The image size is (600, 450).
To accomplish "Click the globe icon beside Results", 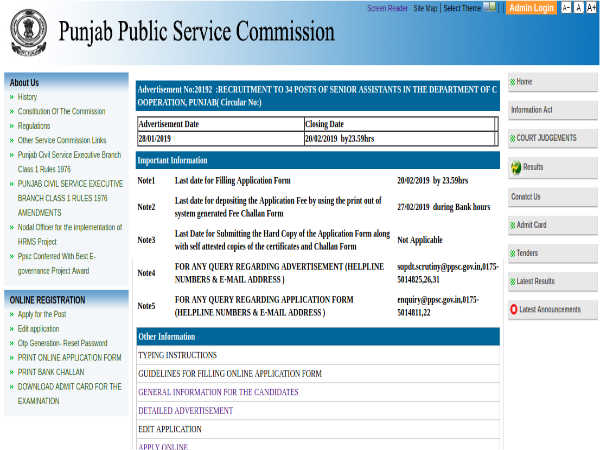I will [x=515, y=167].
